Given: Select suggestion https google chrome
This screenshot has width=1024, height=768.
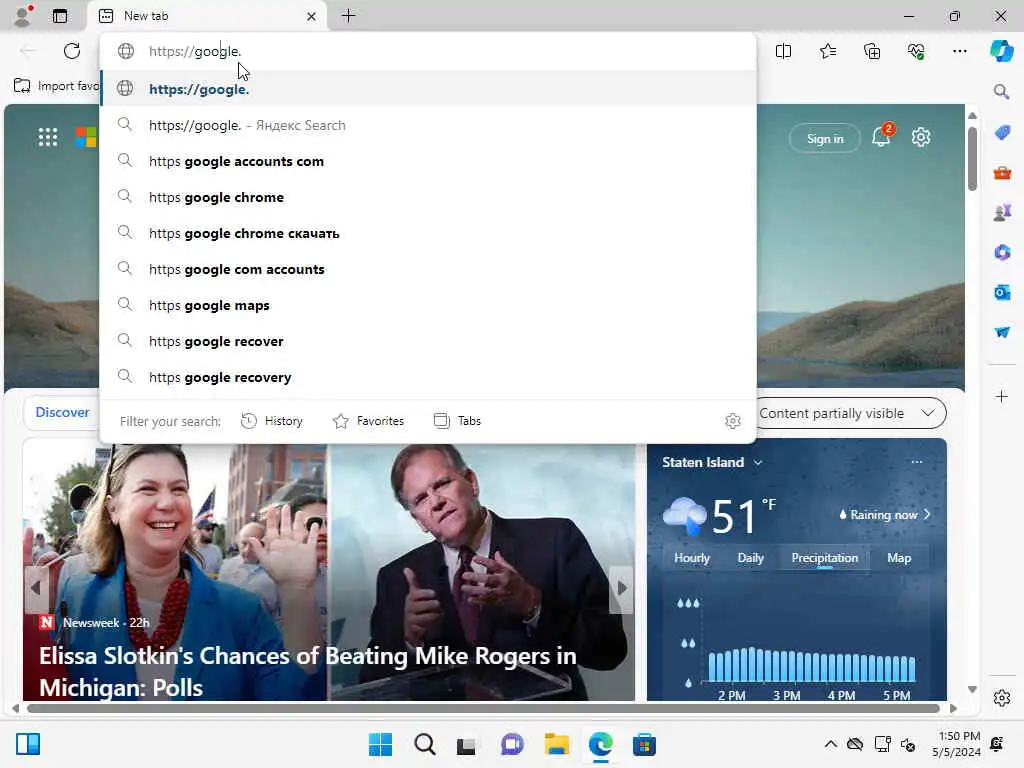Looking at the screenshot, I should 428,197.
